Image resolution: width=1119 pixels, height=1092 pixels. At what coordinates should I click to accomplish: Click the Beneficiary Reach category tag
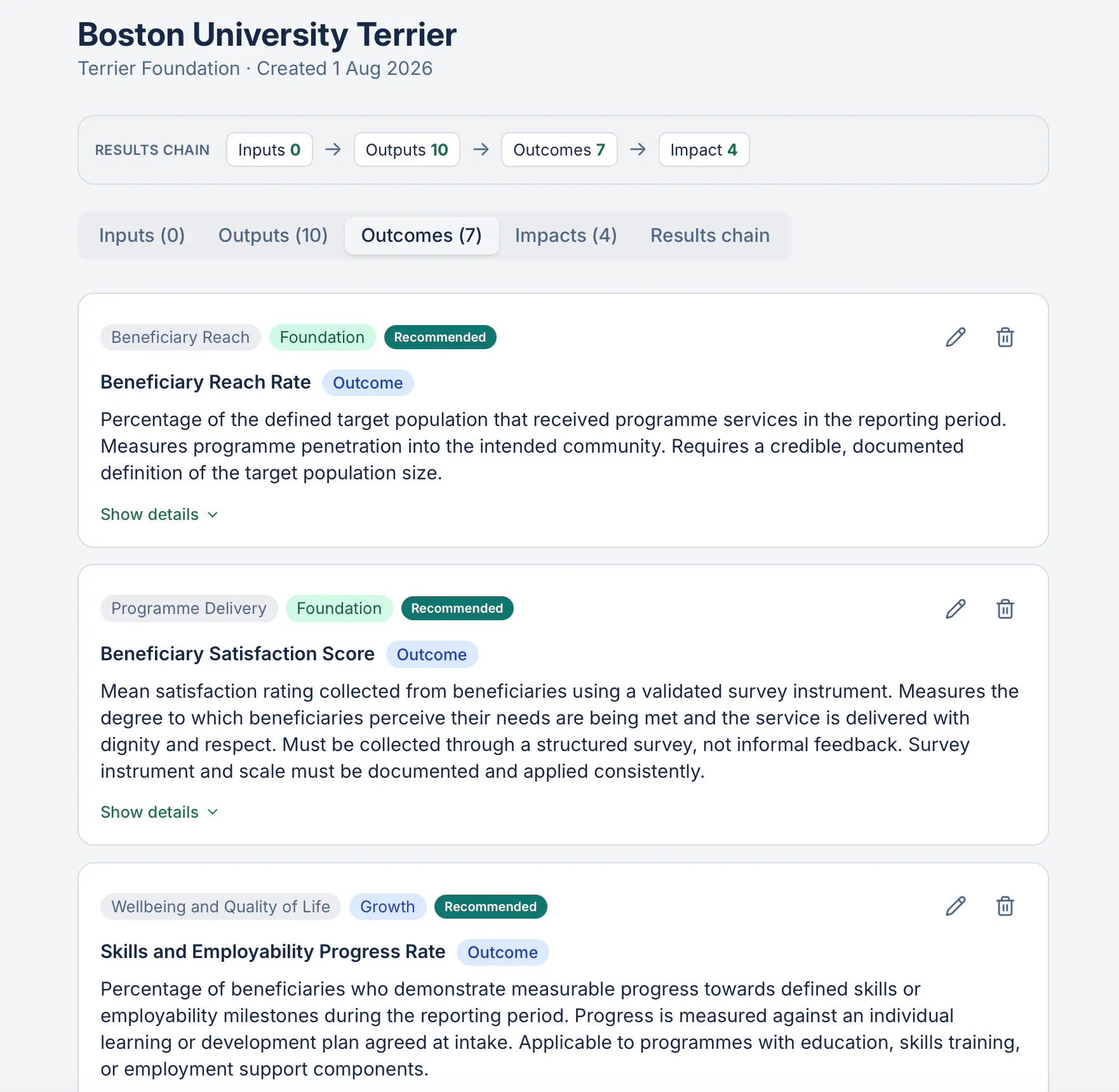[180, 337]
